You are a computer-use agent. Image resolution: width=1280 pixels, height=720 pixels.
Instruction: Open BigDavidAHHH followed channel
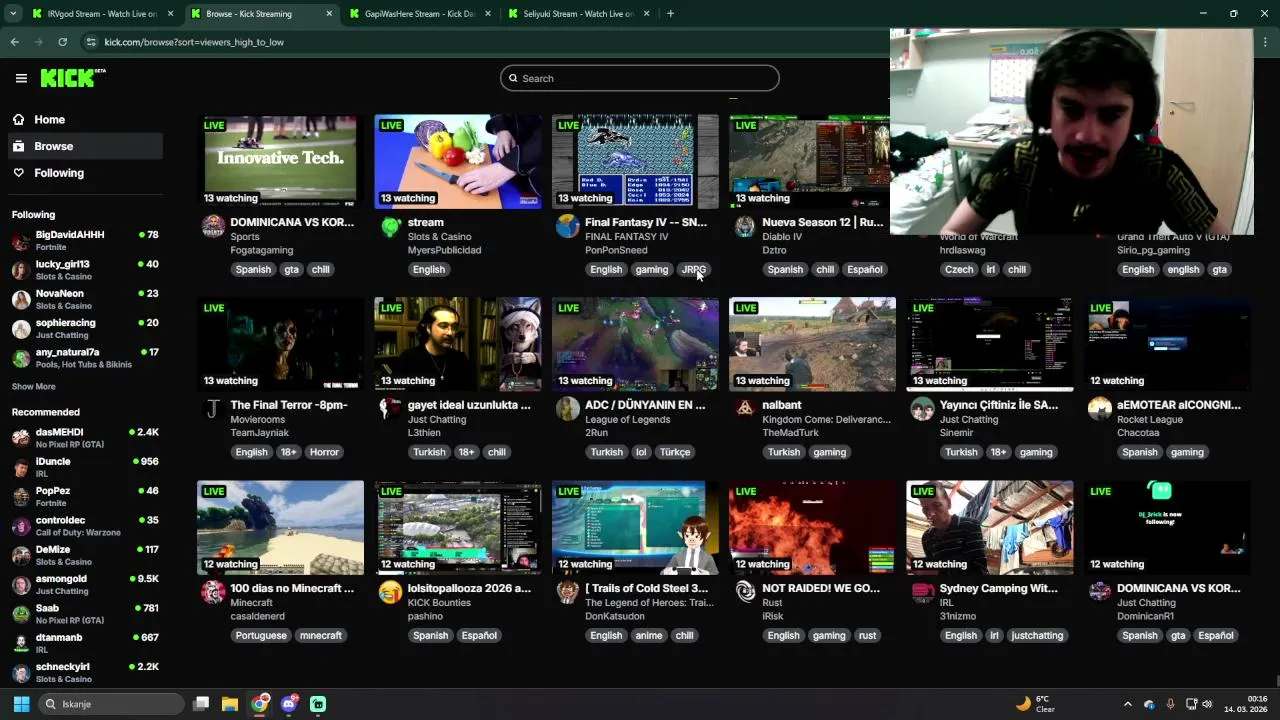pos(84,240)
